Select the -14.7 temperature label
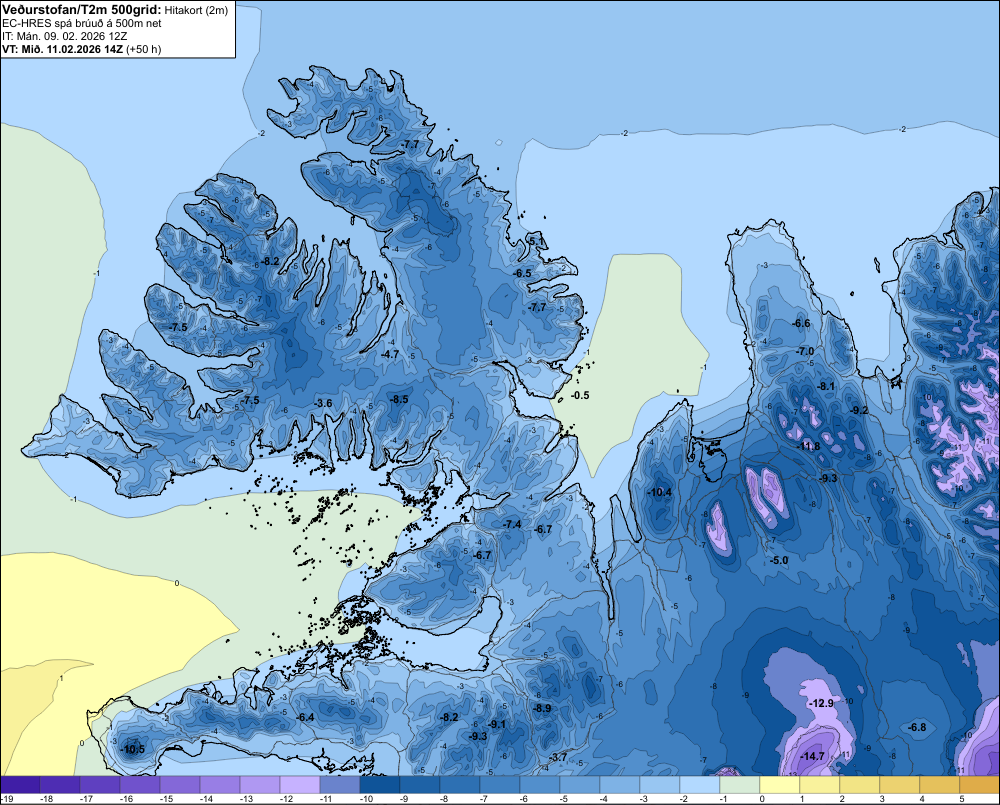 (x=812, y=756)
